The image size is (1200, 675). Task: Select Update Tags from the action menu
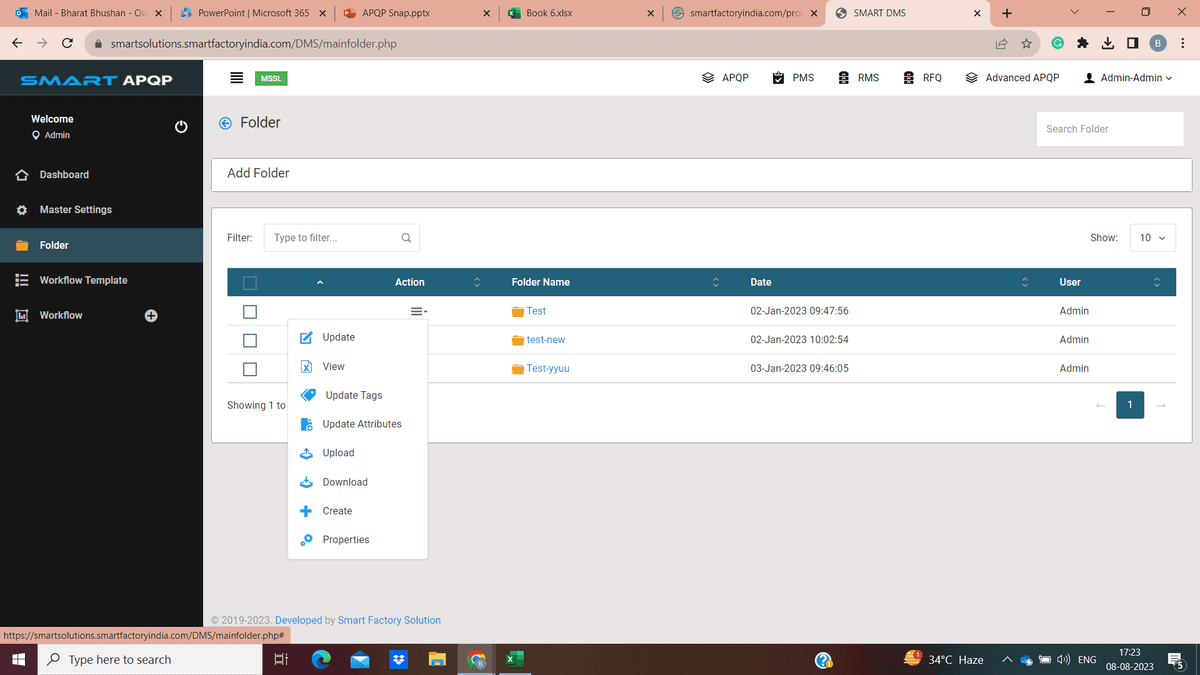tap(351, 395)
